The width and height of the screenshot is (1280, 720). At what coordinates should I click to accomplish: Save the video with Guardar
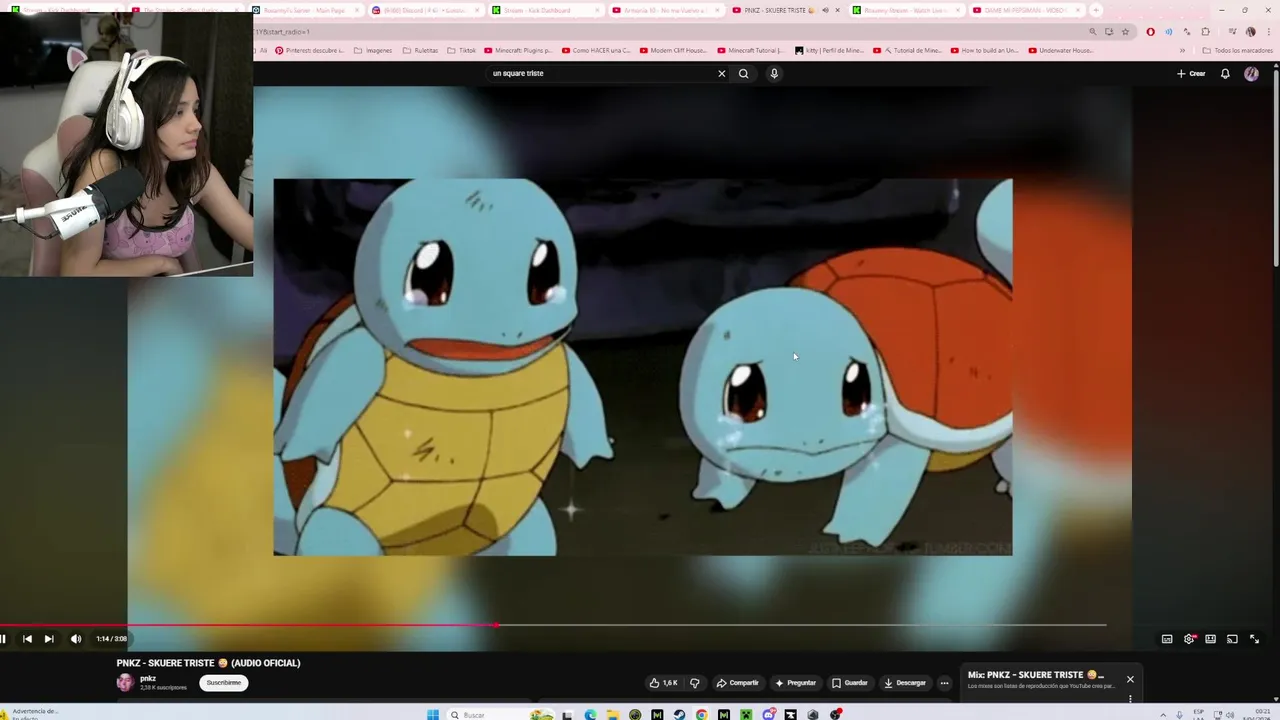click(850, 683)
